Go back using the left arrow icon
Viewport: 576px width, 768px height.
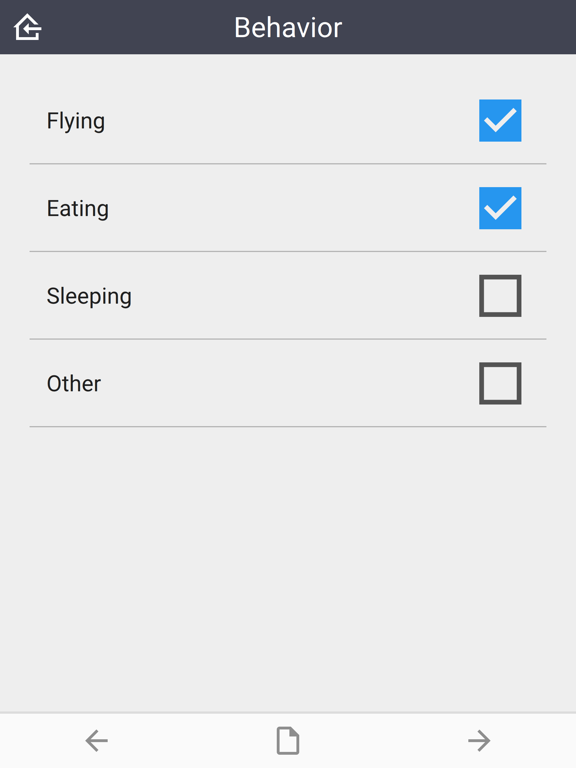(x=96, y=740)
